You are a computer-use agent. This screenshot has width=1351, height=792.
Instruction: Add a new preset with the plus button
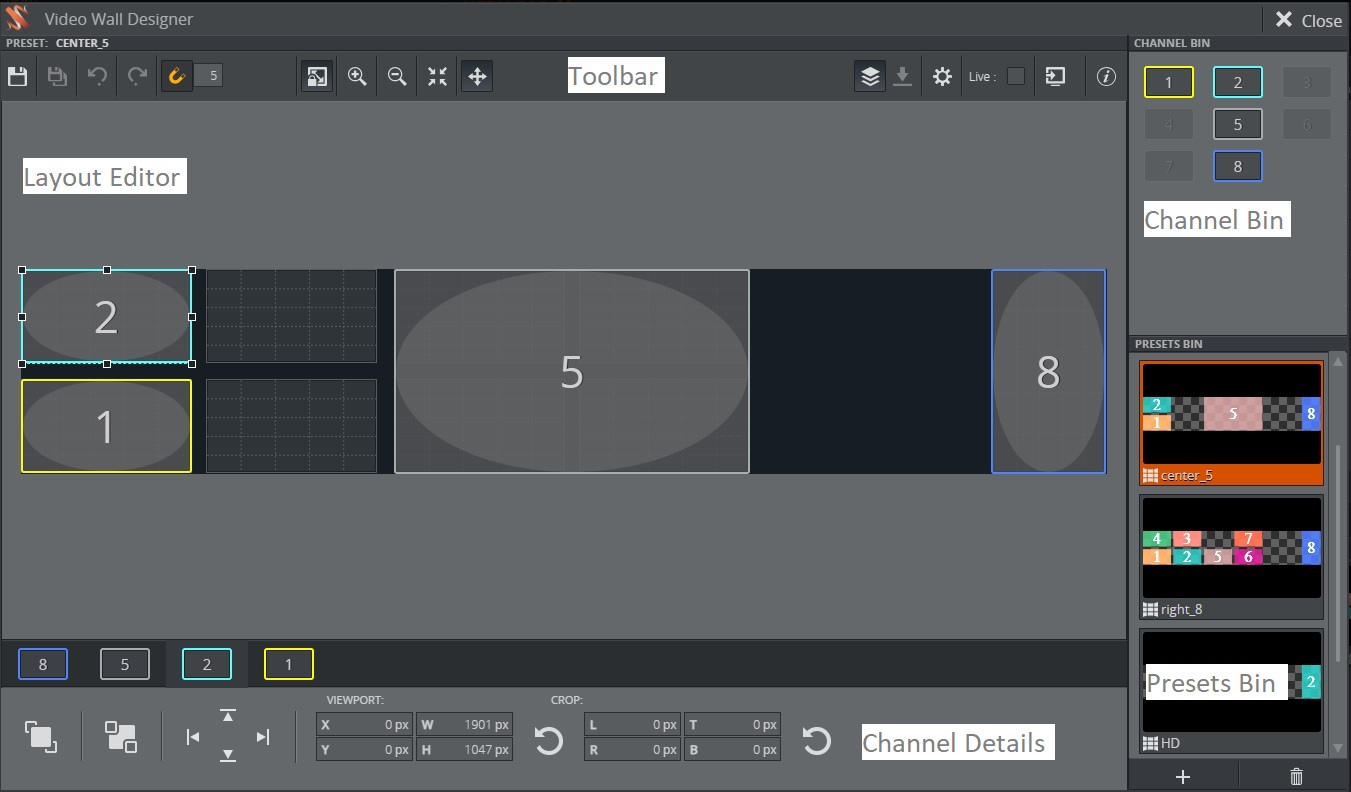point(1183,776)
